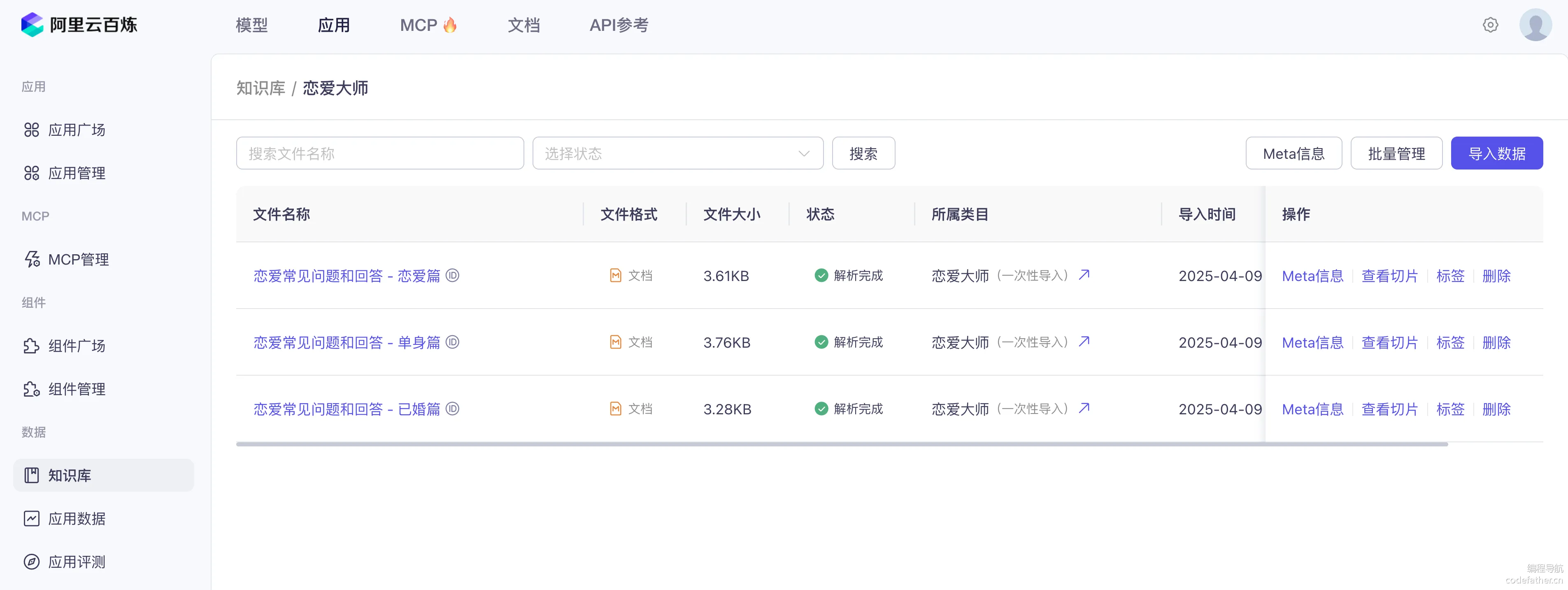Screen dimensions: 1568x590
Task: Click the horizontal table scrollbar
Action: coord(841,444)
